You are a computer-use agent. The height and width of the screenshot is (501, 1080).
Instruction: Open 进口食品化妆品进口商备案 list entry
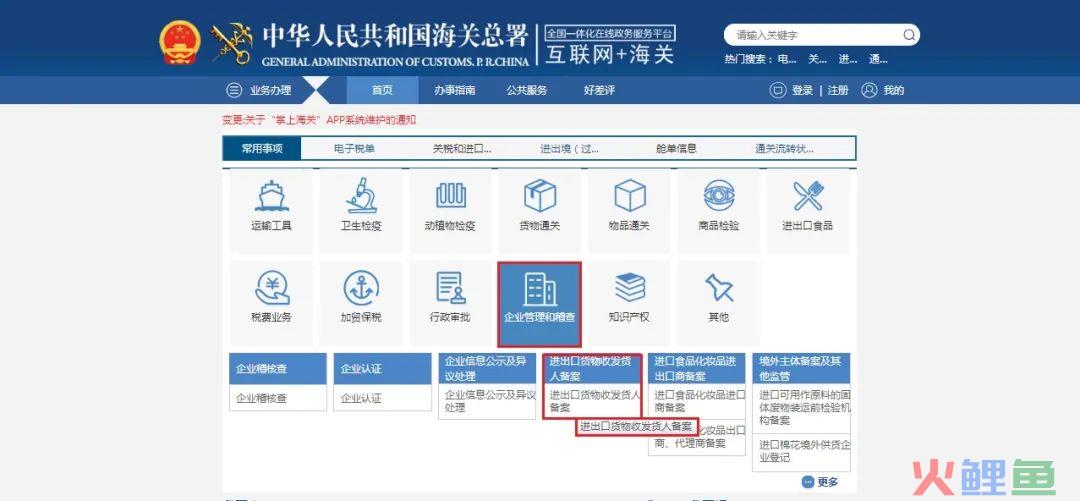(696, 401)
